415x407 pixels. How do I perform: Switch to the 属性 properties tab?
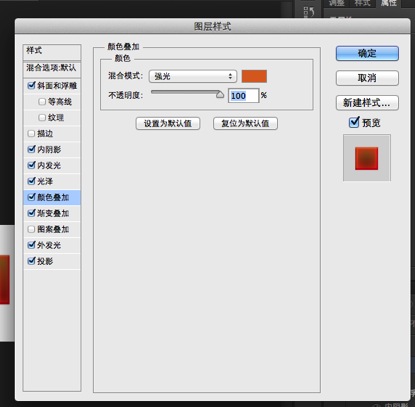pos(389,3)
